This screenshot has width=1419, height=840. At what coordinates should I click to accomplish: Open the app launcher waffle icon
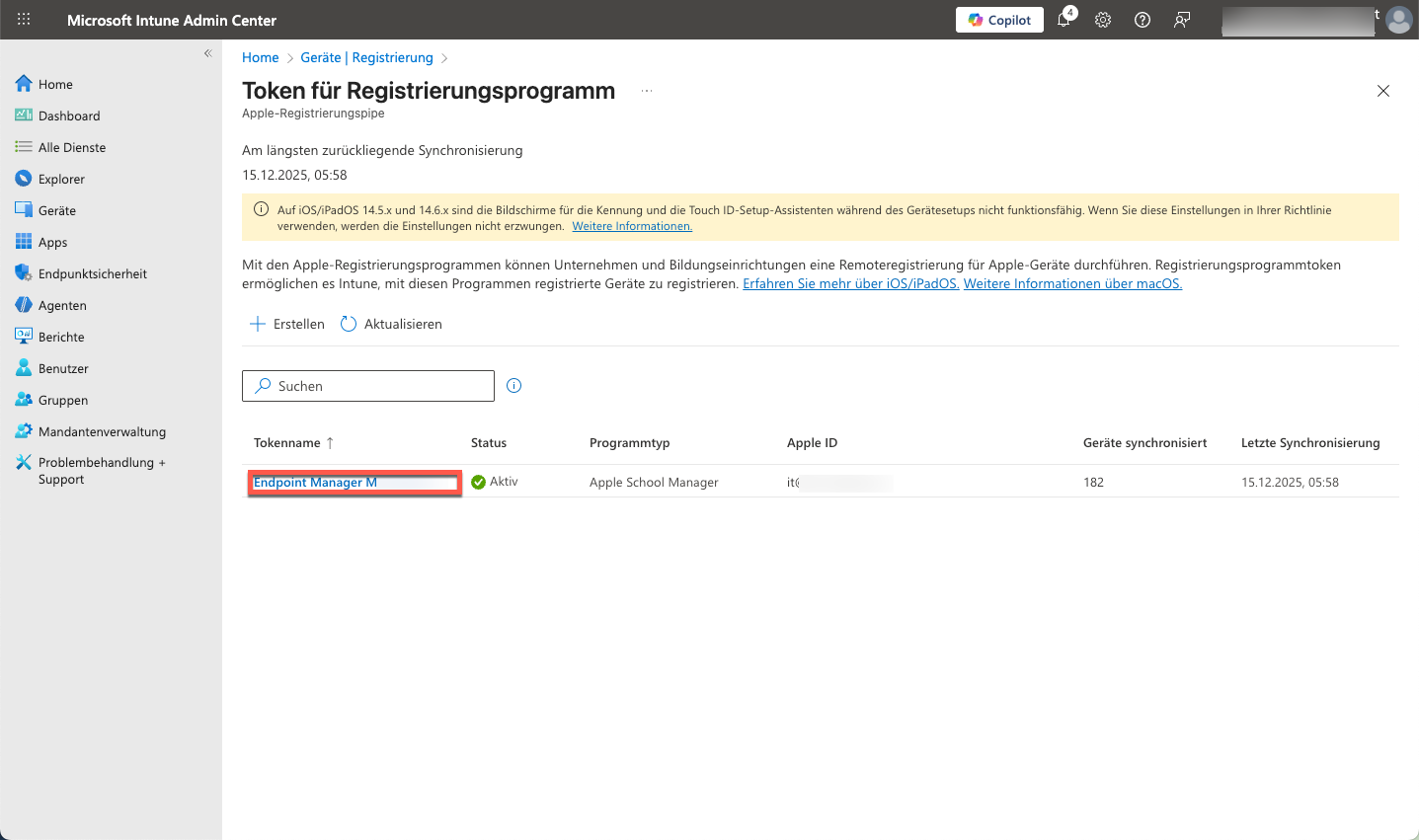coord(24,20)
